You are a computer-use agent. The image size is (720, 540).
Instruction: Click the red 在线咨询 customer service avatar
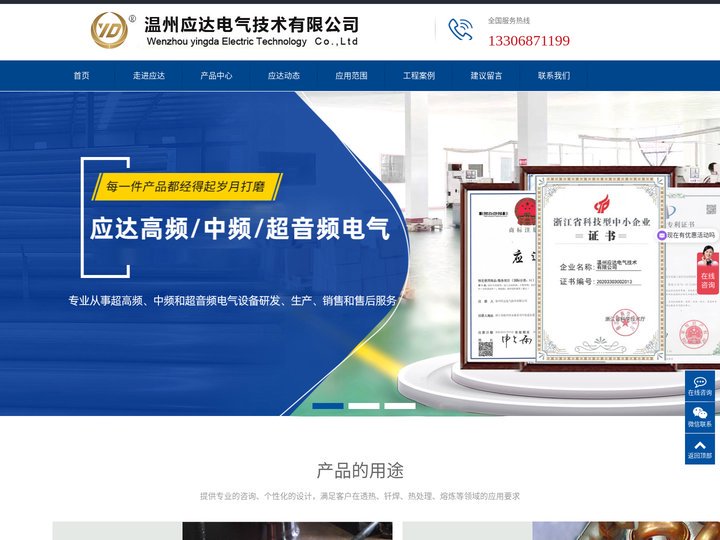708,269
